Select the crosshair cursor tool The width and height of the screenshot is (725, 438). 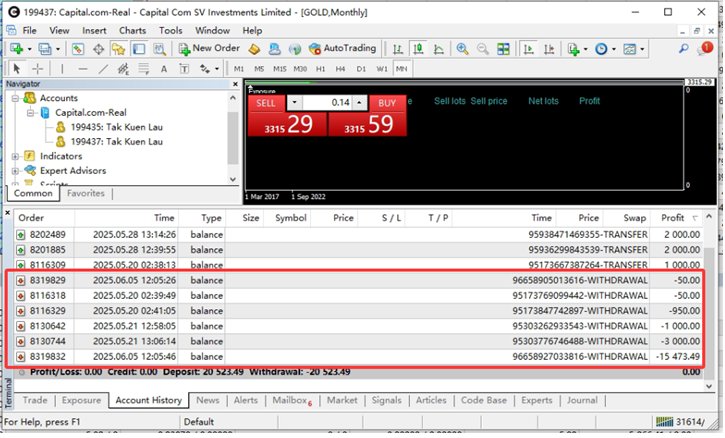[x=38, y=68]
